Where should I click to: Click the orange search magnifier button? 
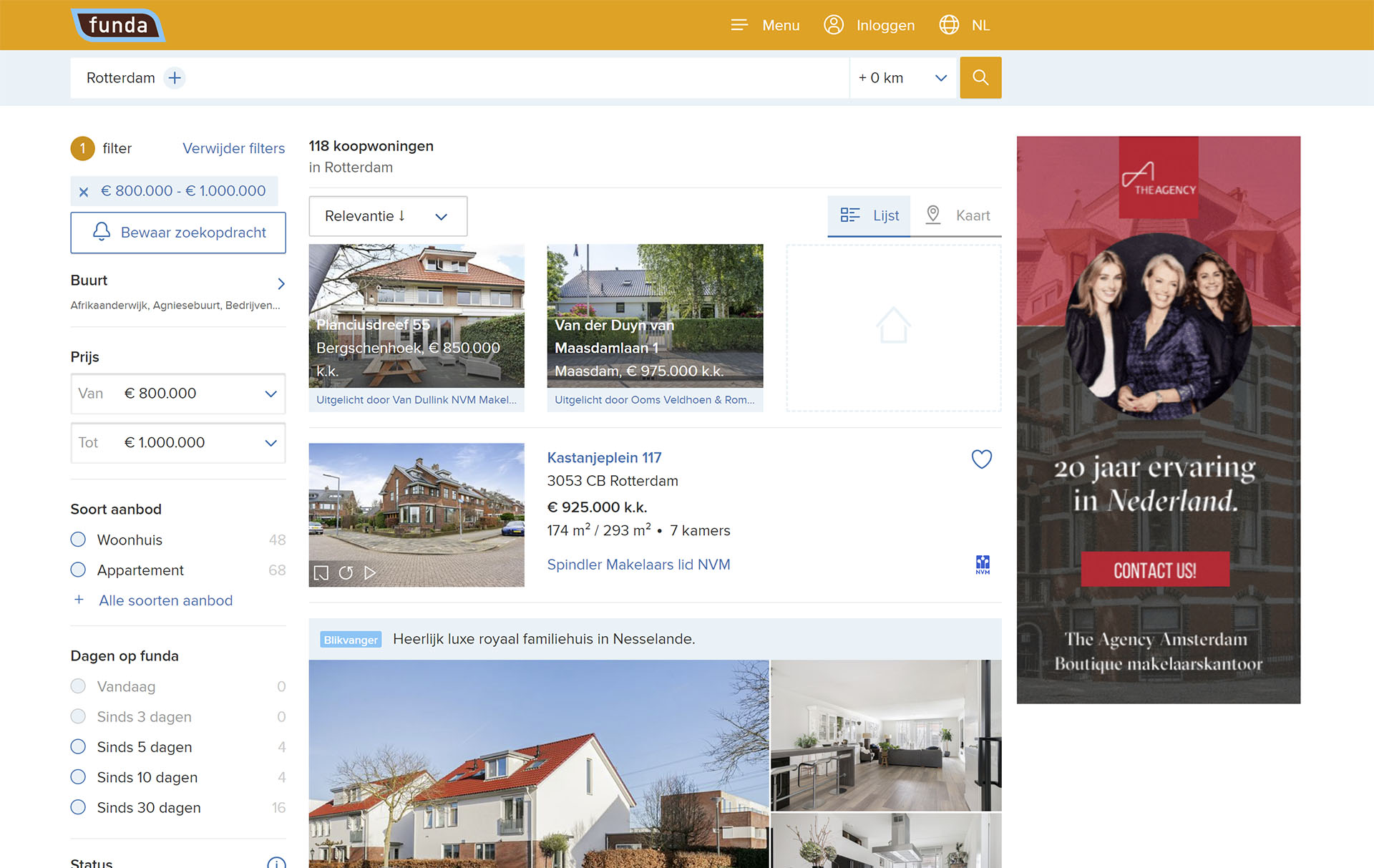[x=980, y=77]
